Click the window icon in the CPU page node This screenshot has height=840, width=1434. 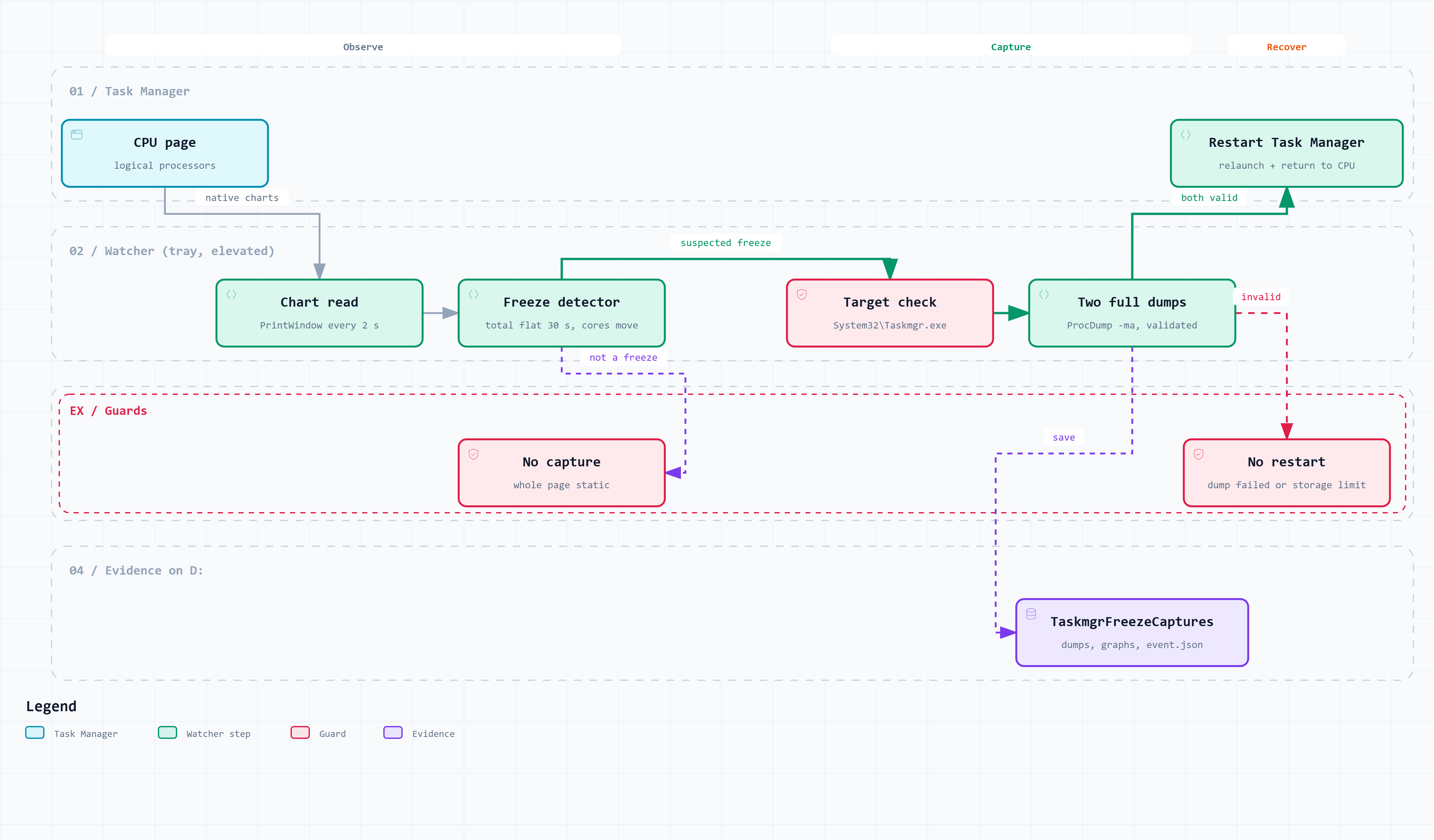point(77,134)
